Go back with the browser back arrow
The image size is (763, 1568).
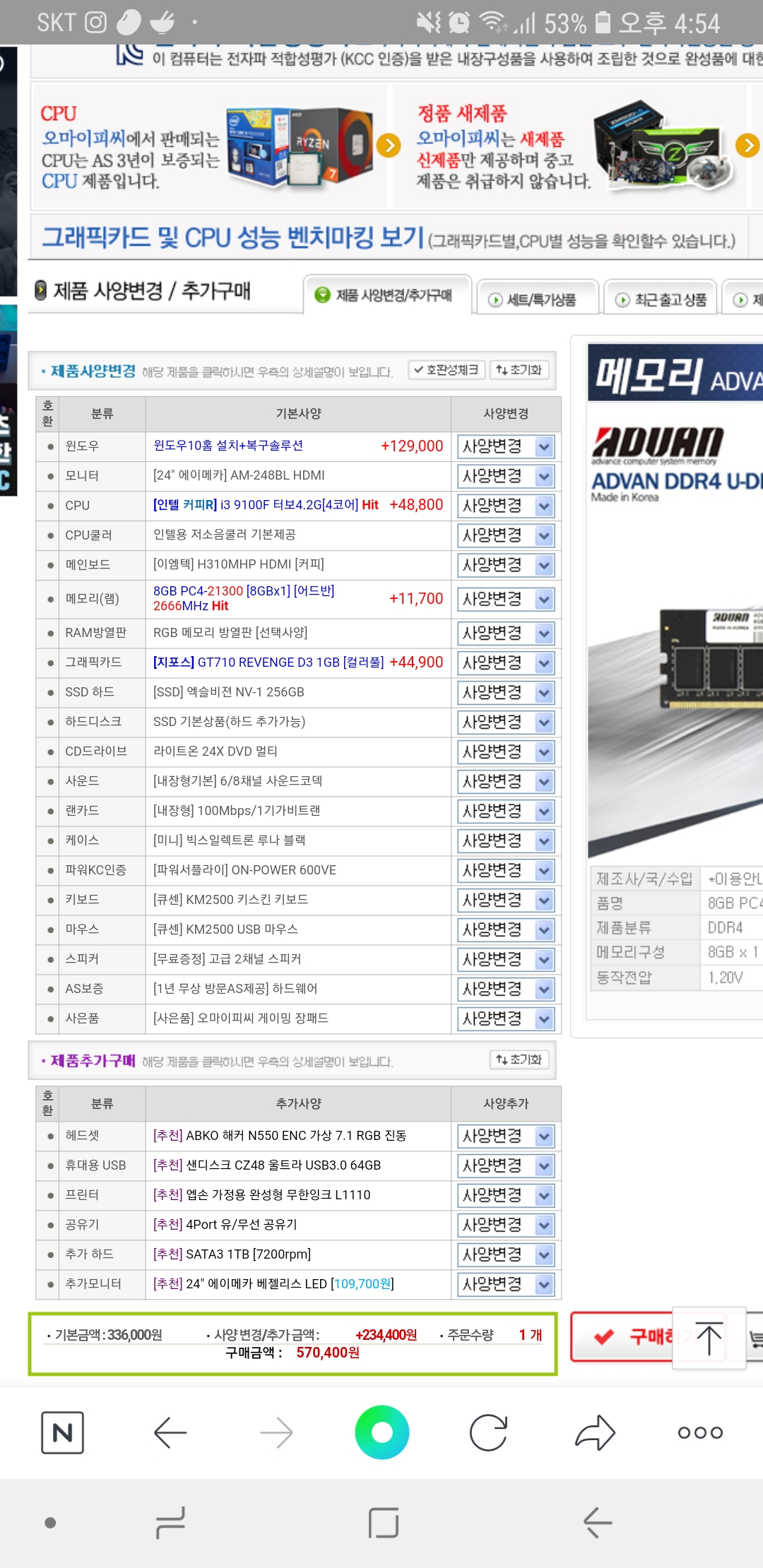170,1432
